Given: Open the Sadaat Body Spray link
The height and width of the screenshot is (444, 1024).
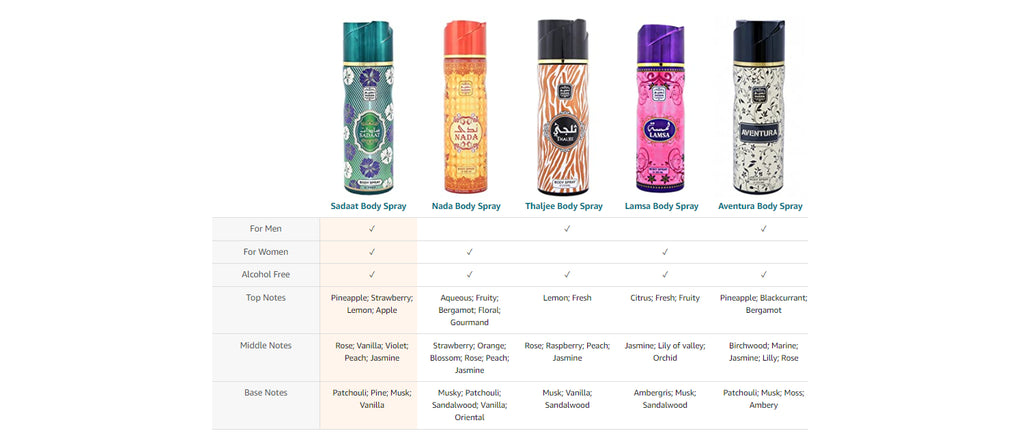Looking at the screenshot, I should tap(368, 206).
